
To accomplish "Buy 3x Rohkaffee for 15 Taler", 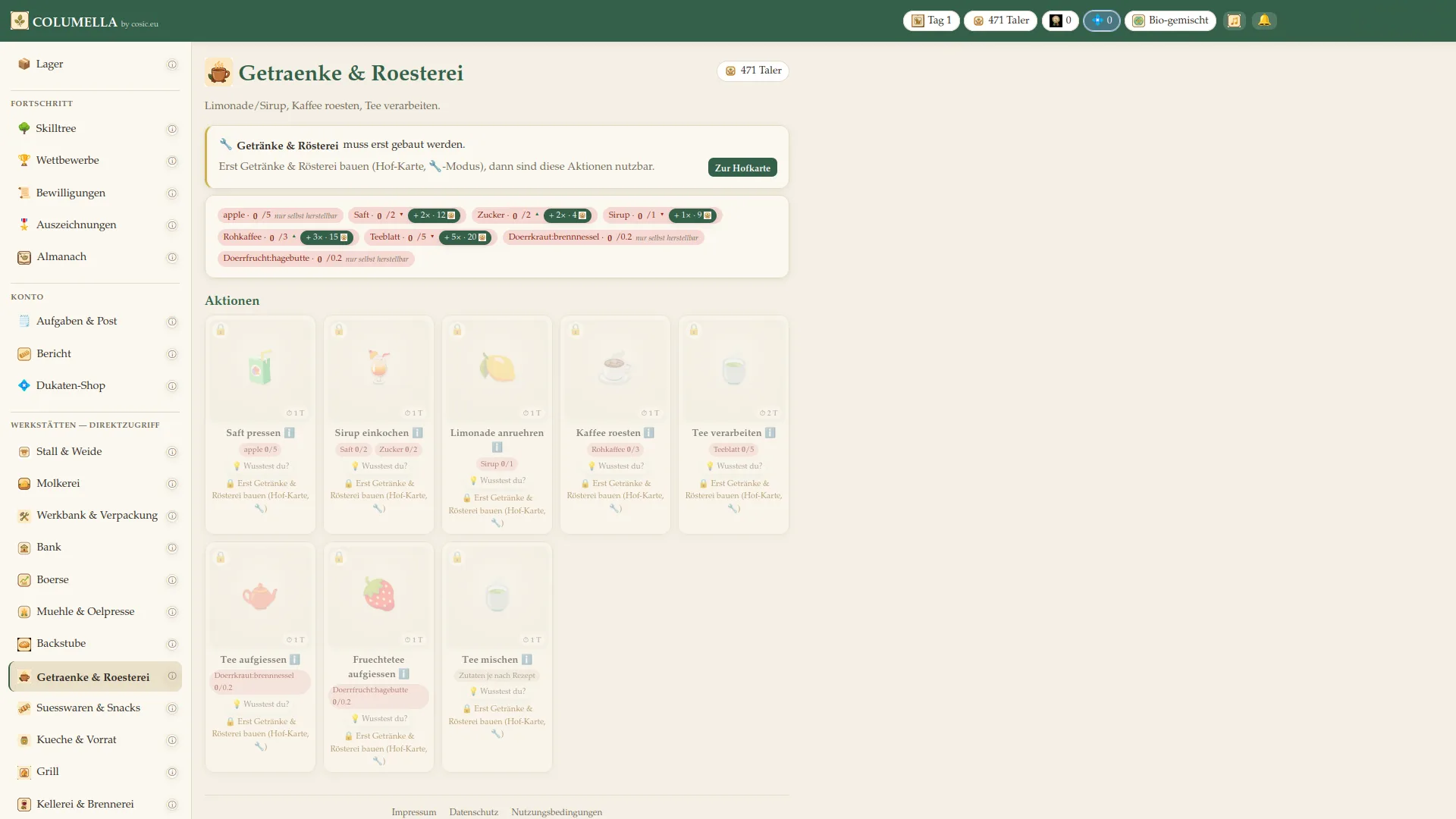I will click(x=327, y=237).
